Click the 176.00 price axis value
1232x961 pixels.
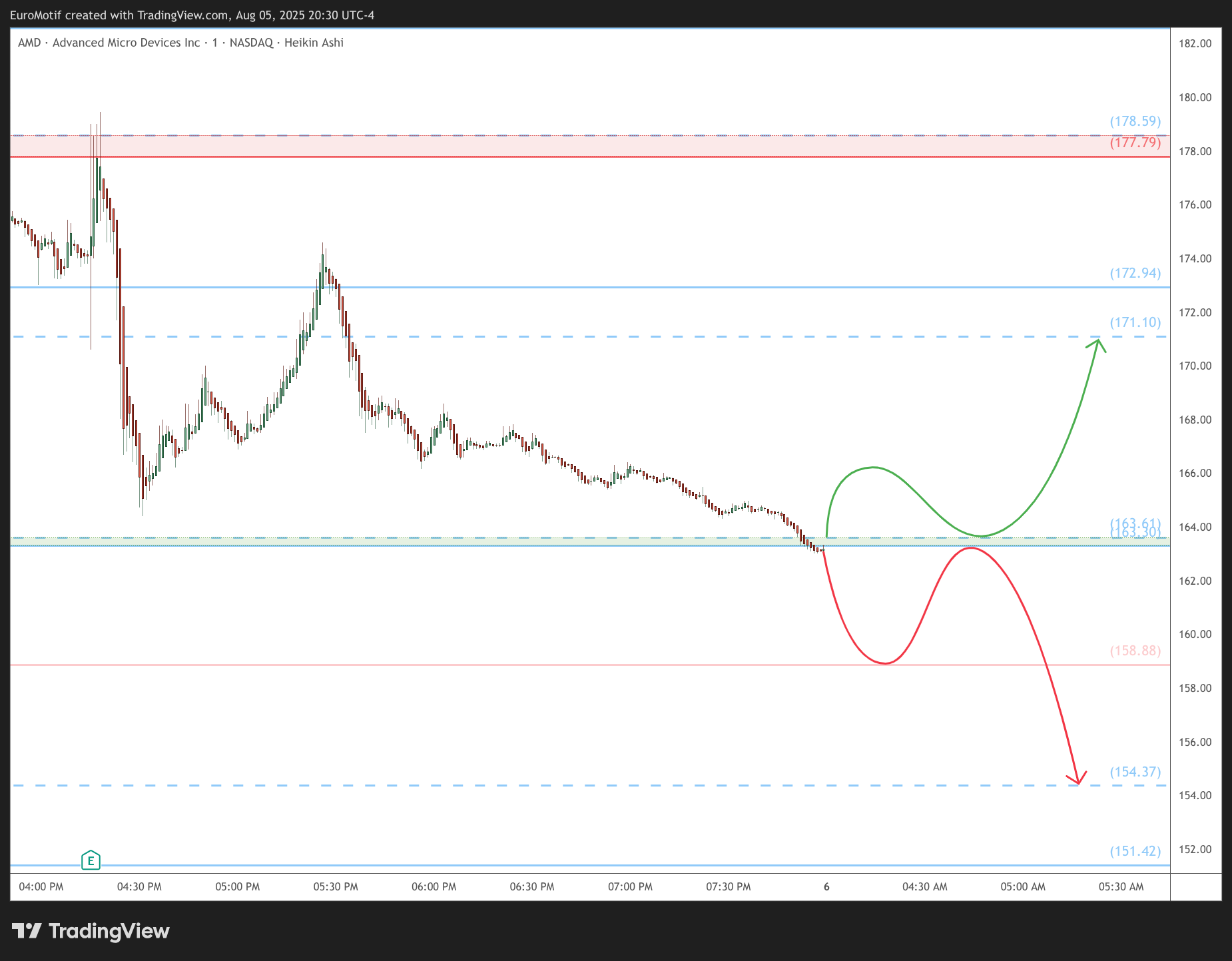(1195, 204)
